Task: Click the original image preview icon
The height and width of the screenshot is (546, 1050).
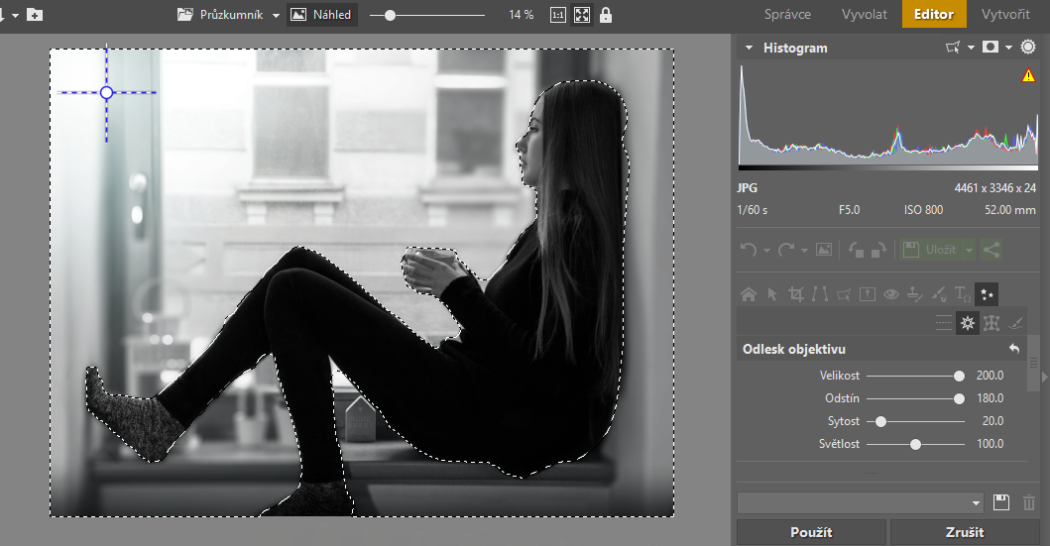Action: (x=824, y=250)
